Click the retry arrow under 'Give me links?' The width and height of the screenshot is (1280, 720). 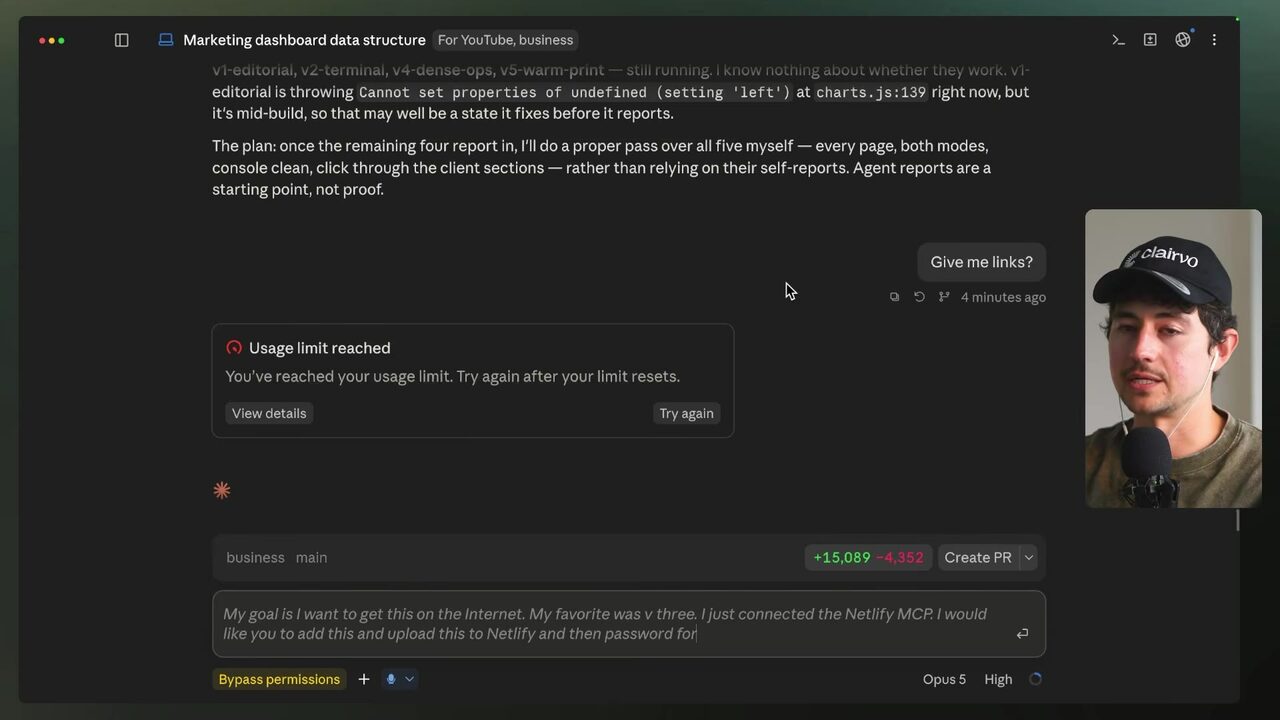click(919, 297)
